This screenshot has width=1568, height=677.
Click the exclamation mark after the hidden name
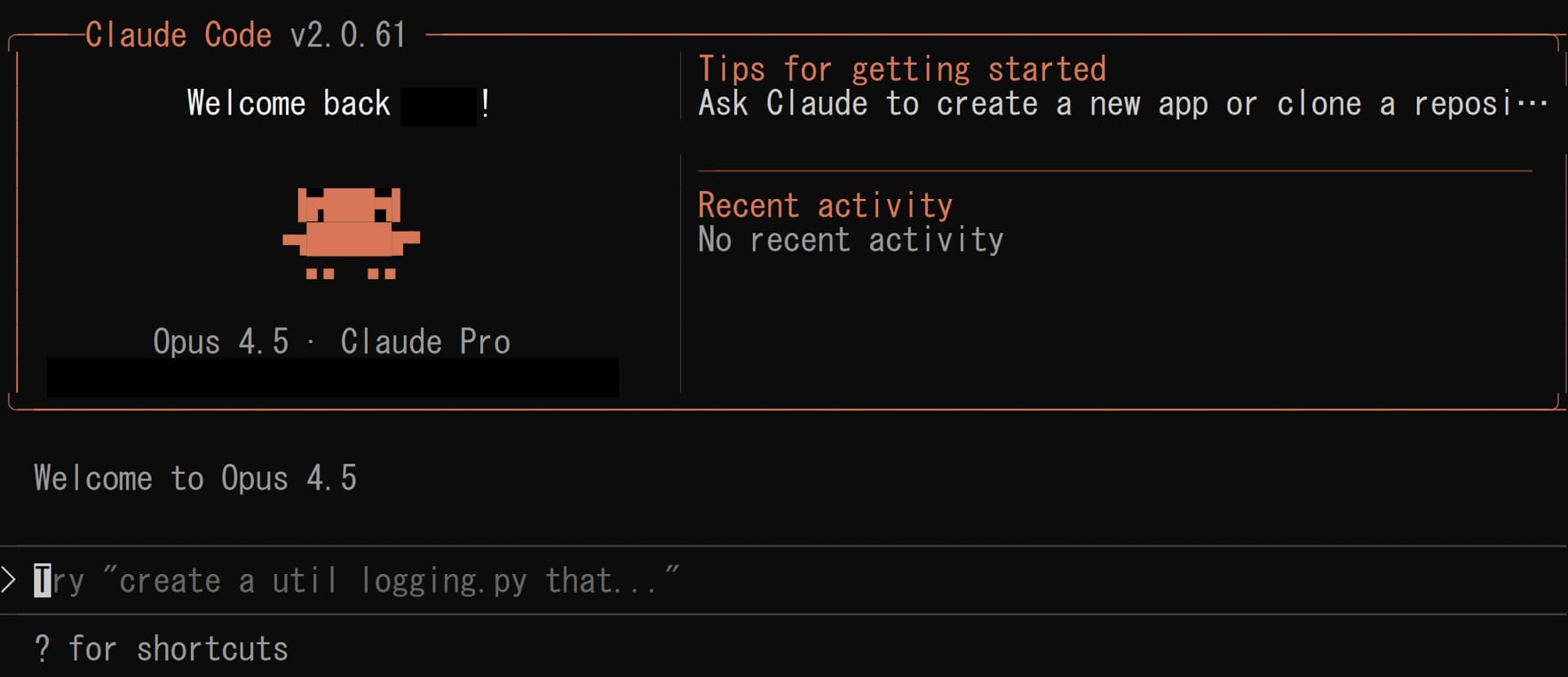click(x=485, y=104)
